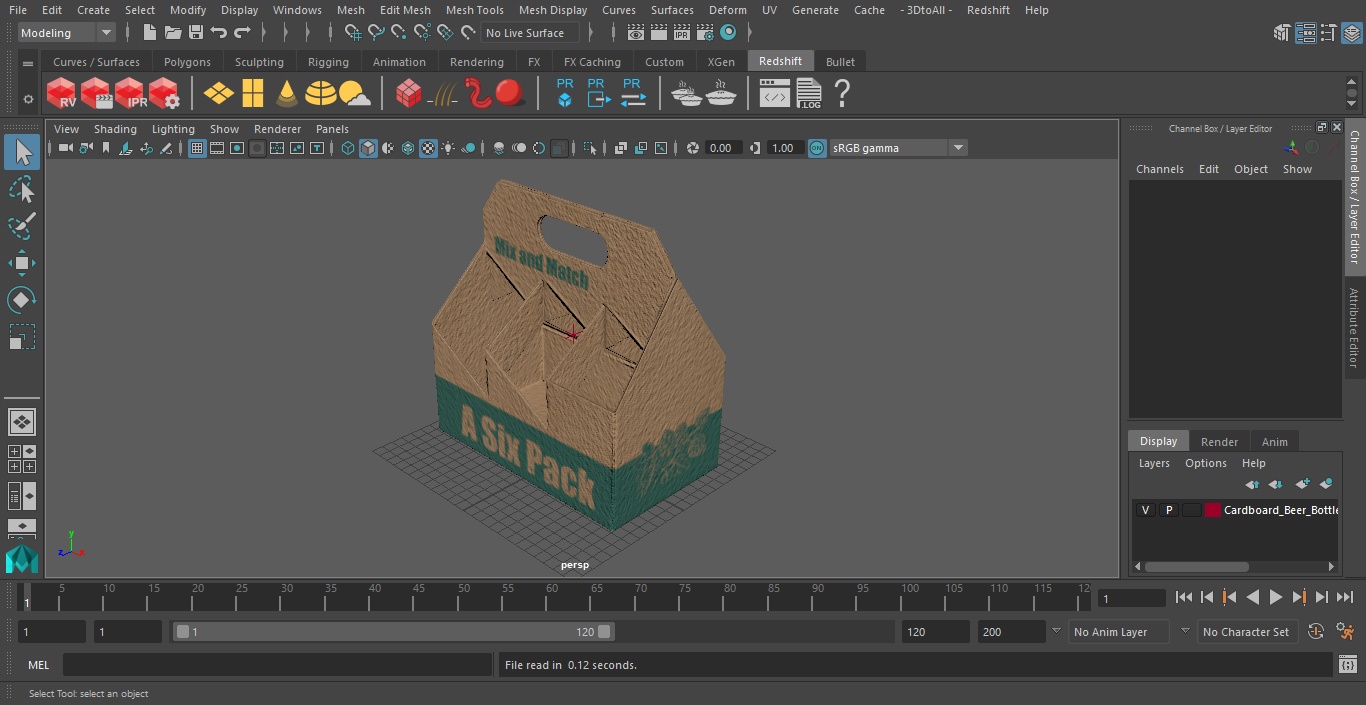Click the red color swatch of Cardboard_Beer_Bottle layer
The height and width of the screenshot is (705, 1366).
click(1213, 510)
